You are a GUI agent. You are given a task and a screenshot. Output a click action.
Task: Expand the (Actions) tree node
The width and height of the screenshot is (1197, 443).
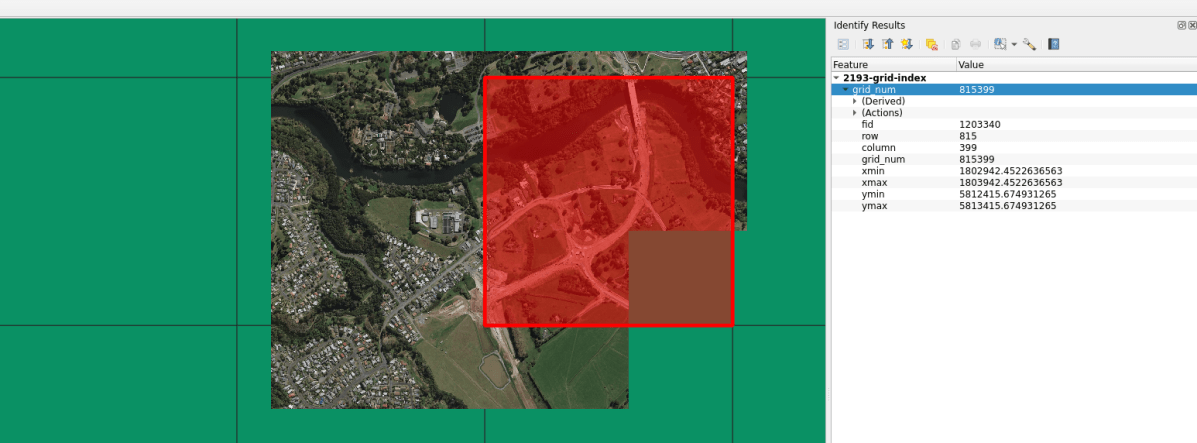click(854, 113)
